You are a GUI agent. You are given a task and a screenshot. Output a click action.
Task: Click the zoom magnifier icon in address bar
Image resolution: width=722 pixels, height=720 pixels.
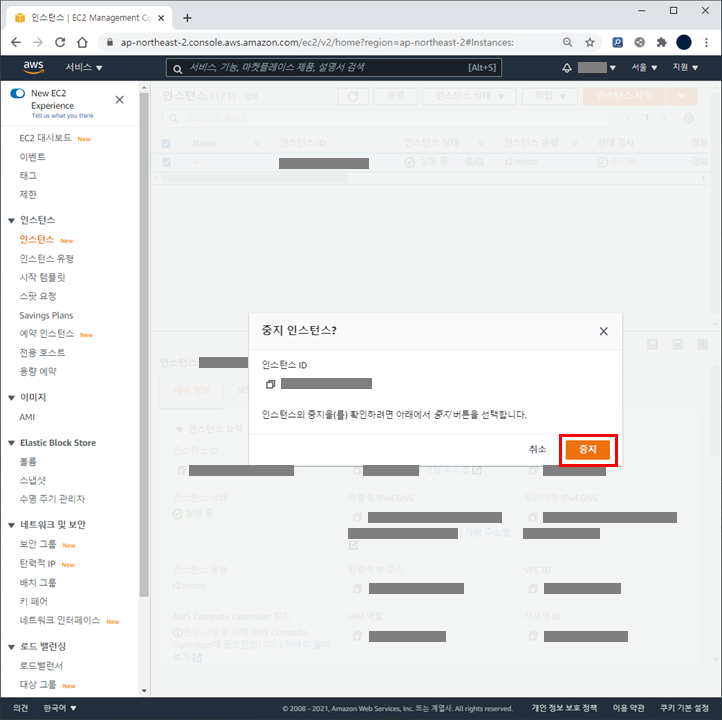(567, 42)
